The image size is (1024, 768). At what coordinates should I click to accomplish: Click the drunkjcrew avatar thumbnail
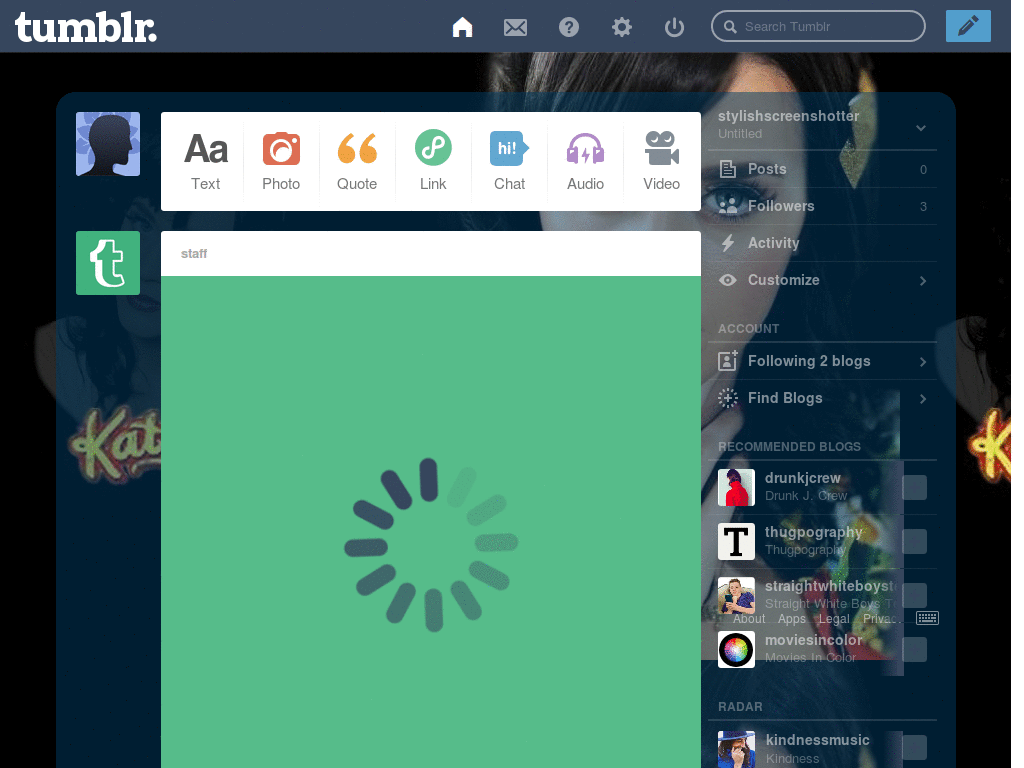(736, 487)
